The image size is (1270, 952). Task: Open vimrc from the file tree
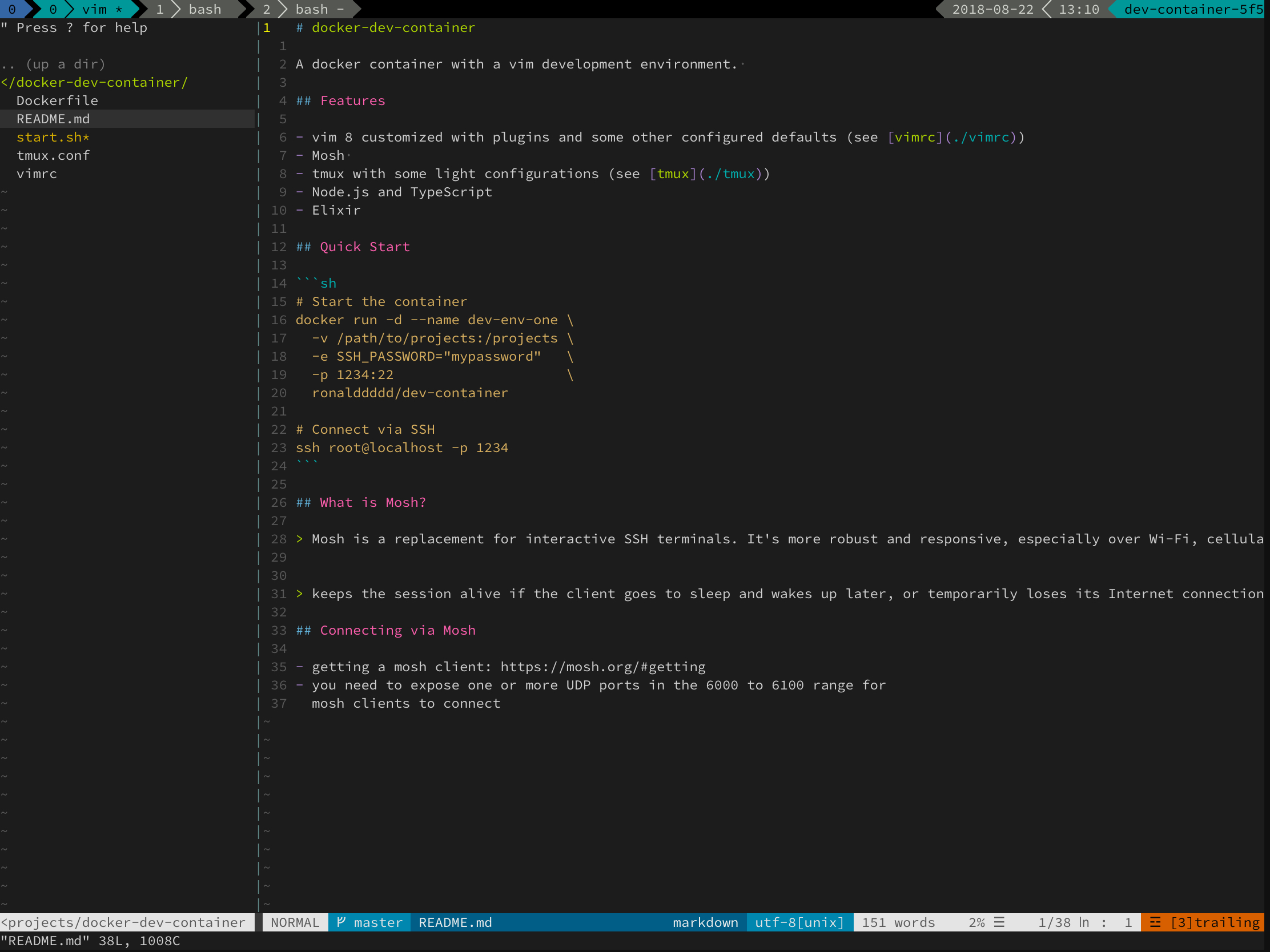(37, 174)
